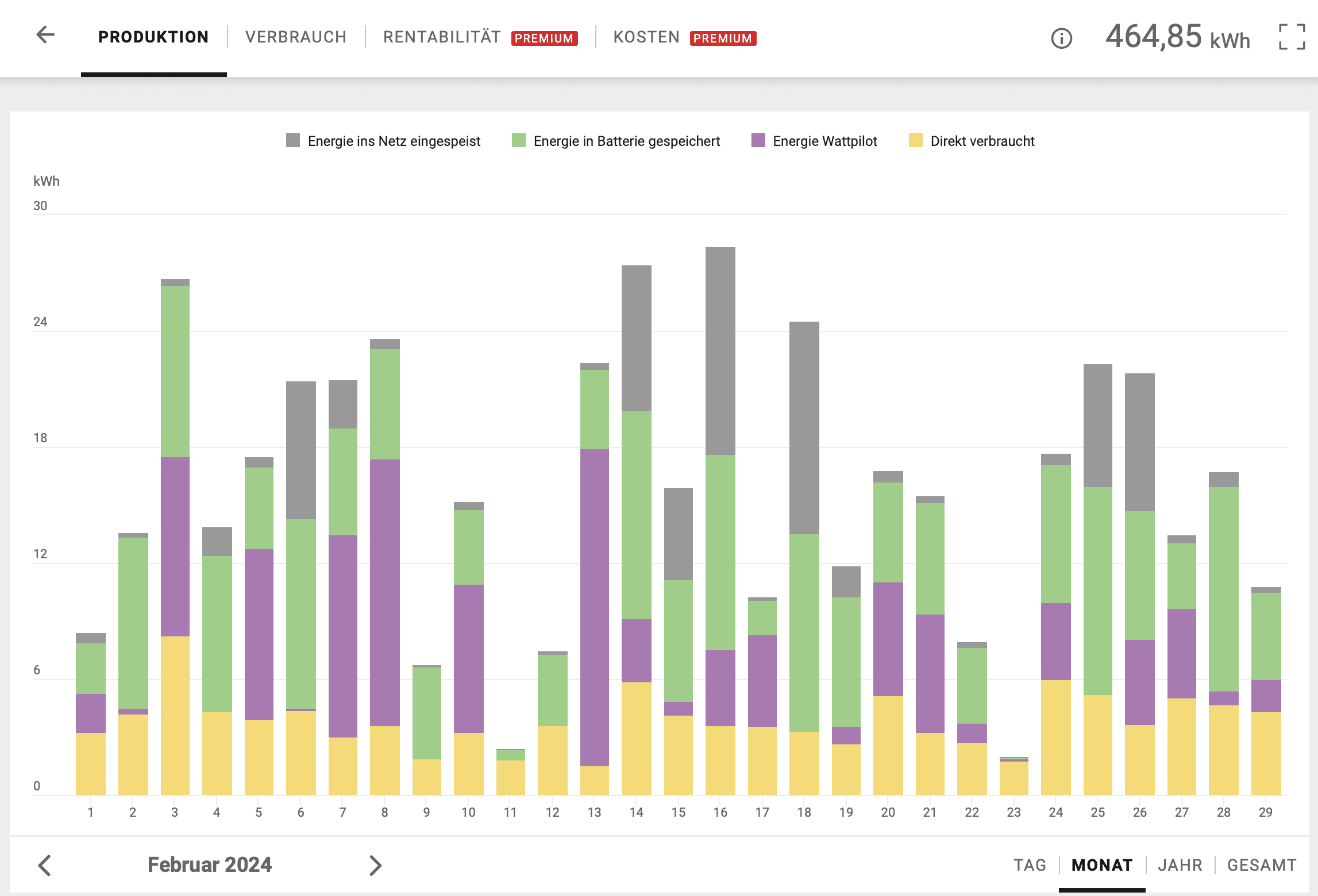Open the Rentabilität premium tab

coord(480,37)
